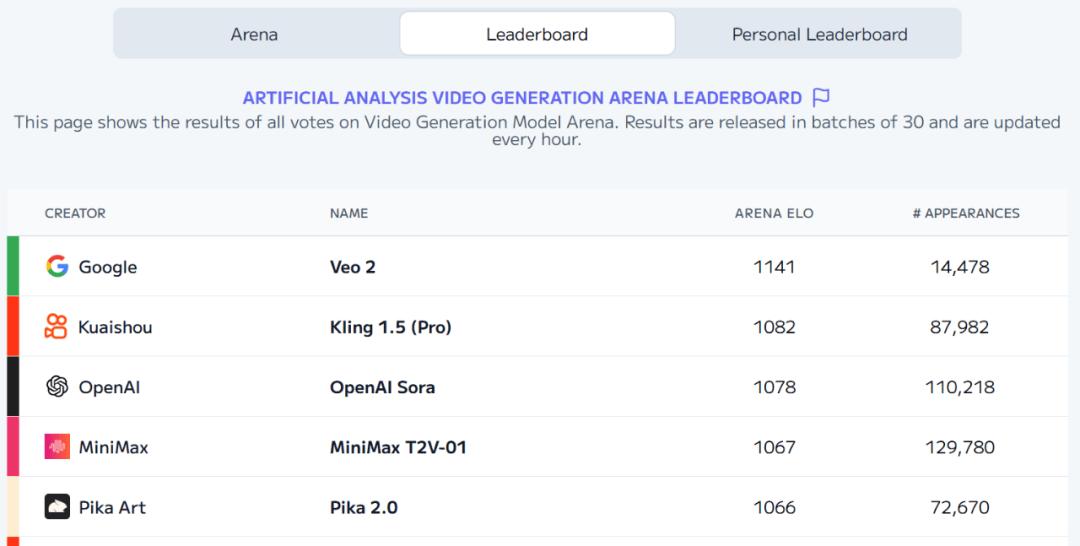This screenshot has height=546, width=1080.
Task: Open the Personal Leaderboard tab
Action: click(x=819, y=34)
